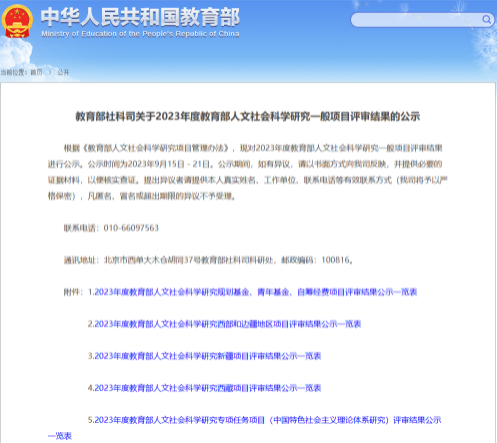Click the 当前位置 breadcrumb label
497x443 pixels.
(x=13, y=72)
